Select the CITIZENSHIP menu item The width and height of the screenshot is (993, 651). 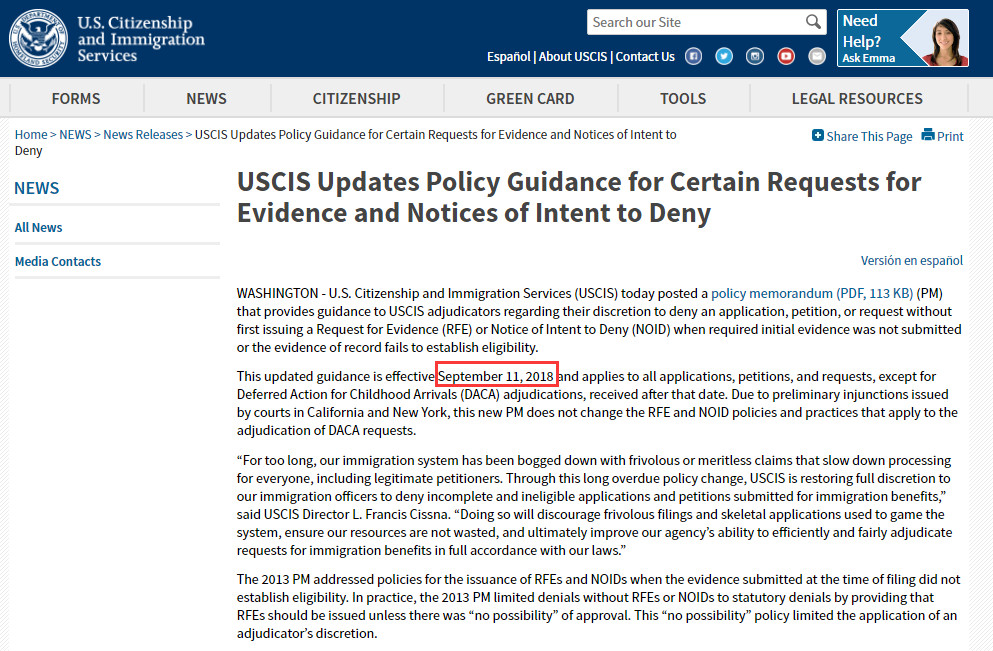[356, 98]
